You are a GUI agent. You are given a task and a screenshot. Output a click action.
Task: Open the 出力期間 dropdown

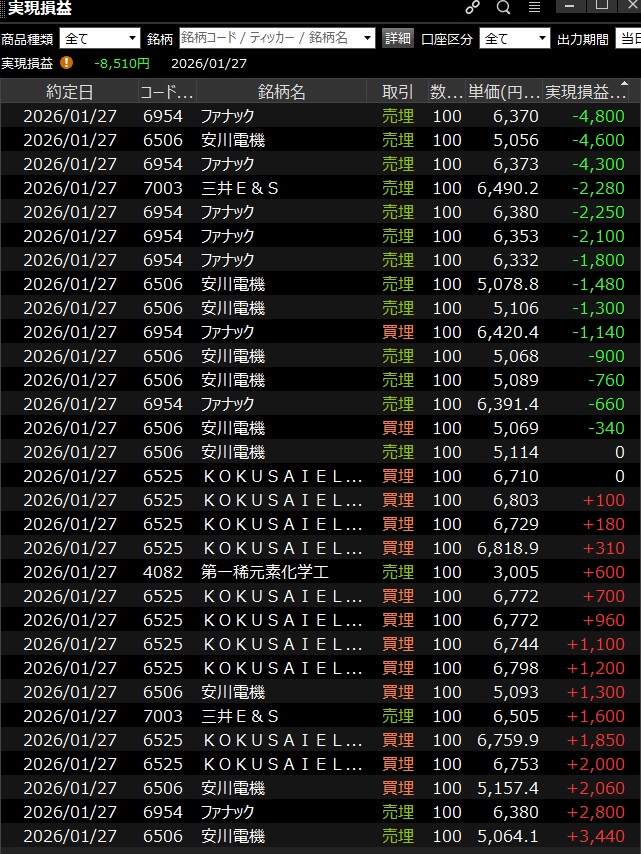click(x=627, y=39)
